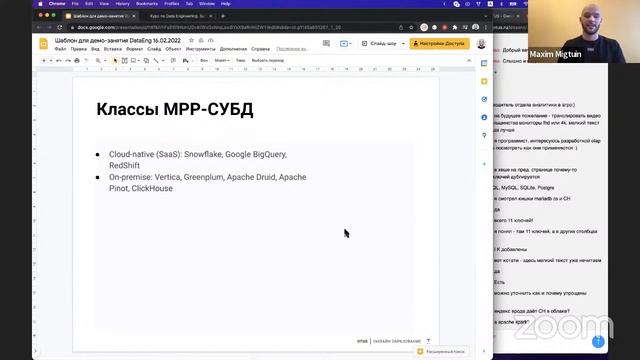
Task: Open the Вставка menu
Action: point(113,49)
